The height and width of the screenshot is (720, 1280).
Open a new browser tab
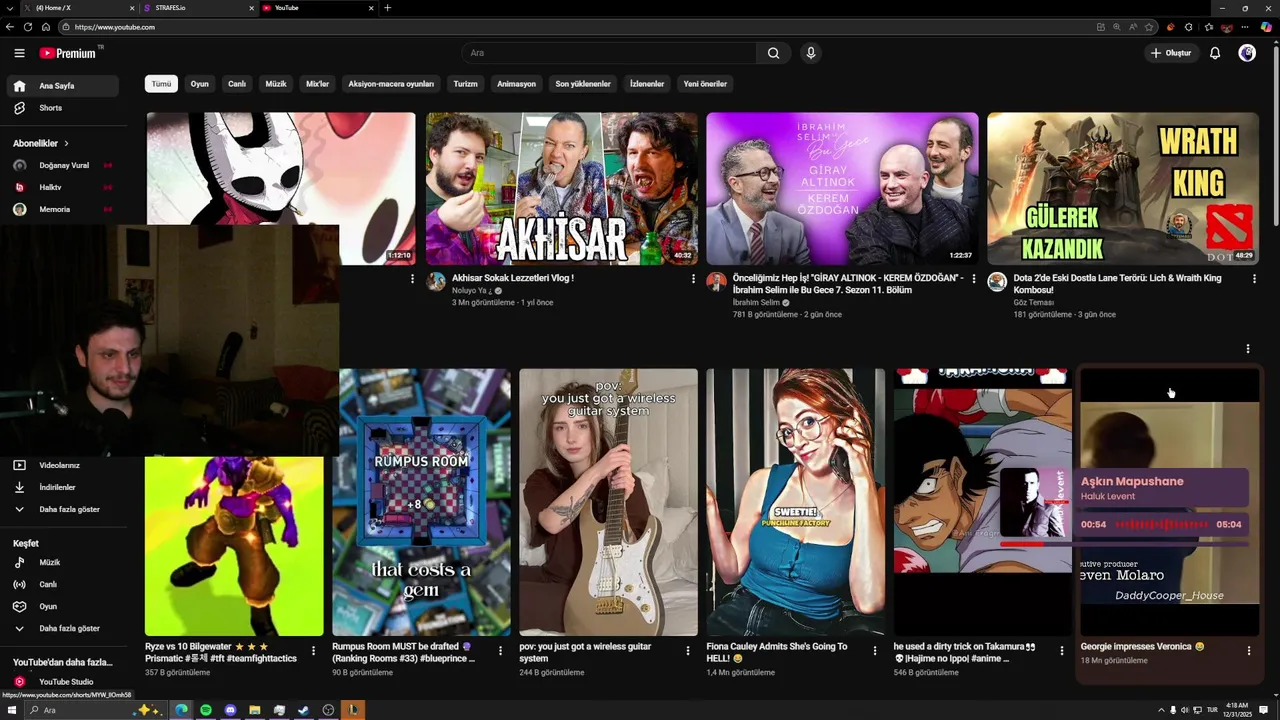[387, 8]
